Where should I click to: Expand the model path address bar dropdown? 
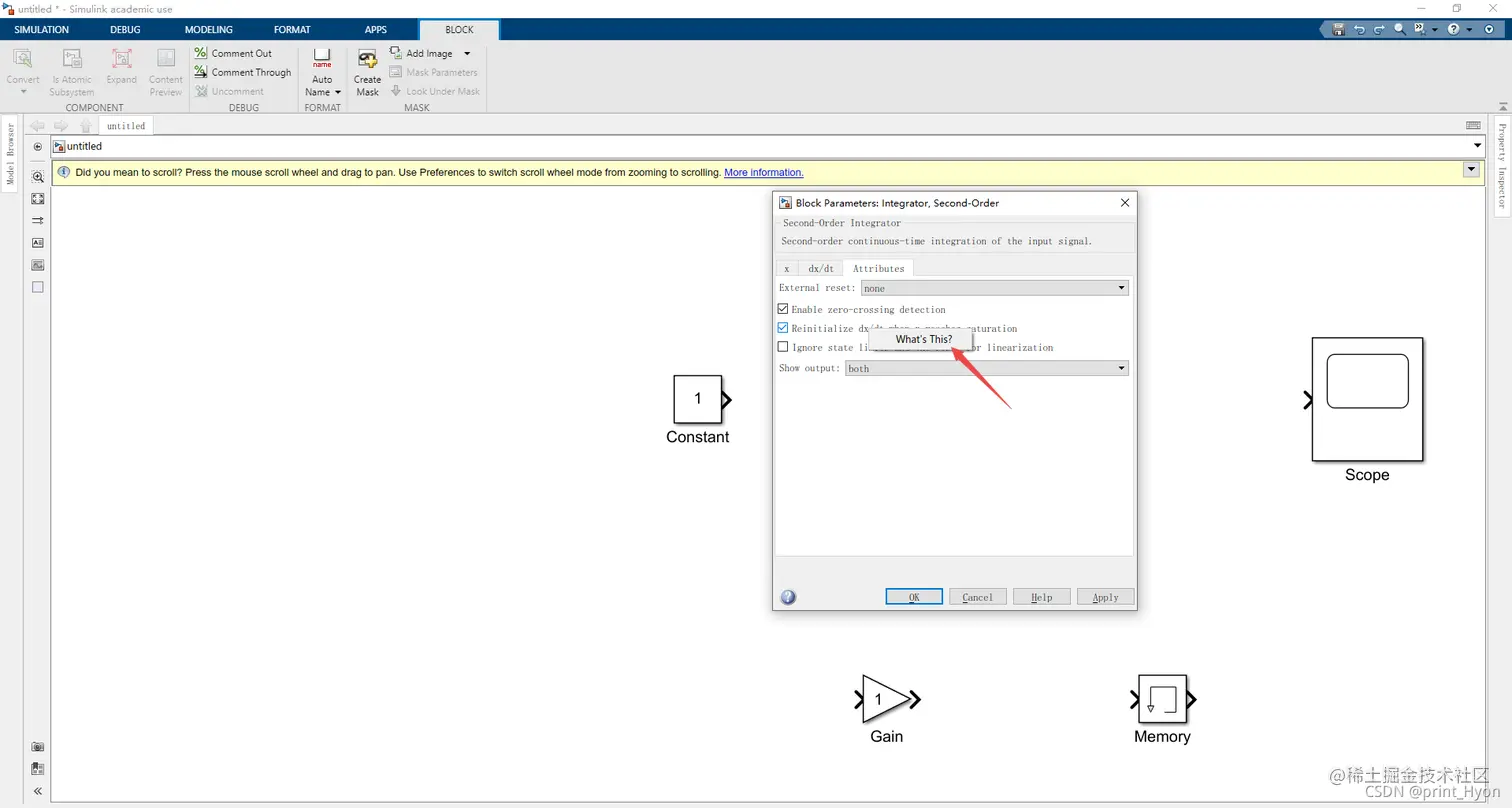coord(1478,146)
